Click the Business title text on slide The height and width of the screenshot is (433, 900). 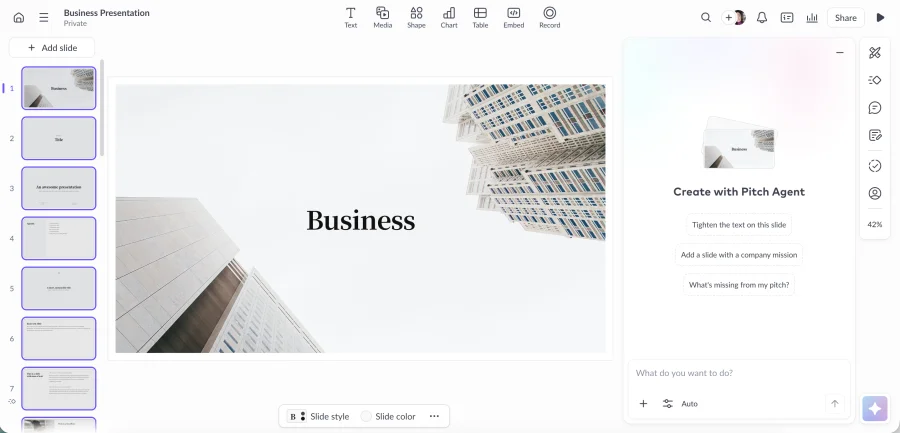(360, 221)
